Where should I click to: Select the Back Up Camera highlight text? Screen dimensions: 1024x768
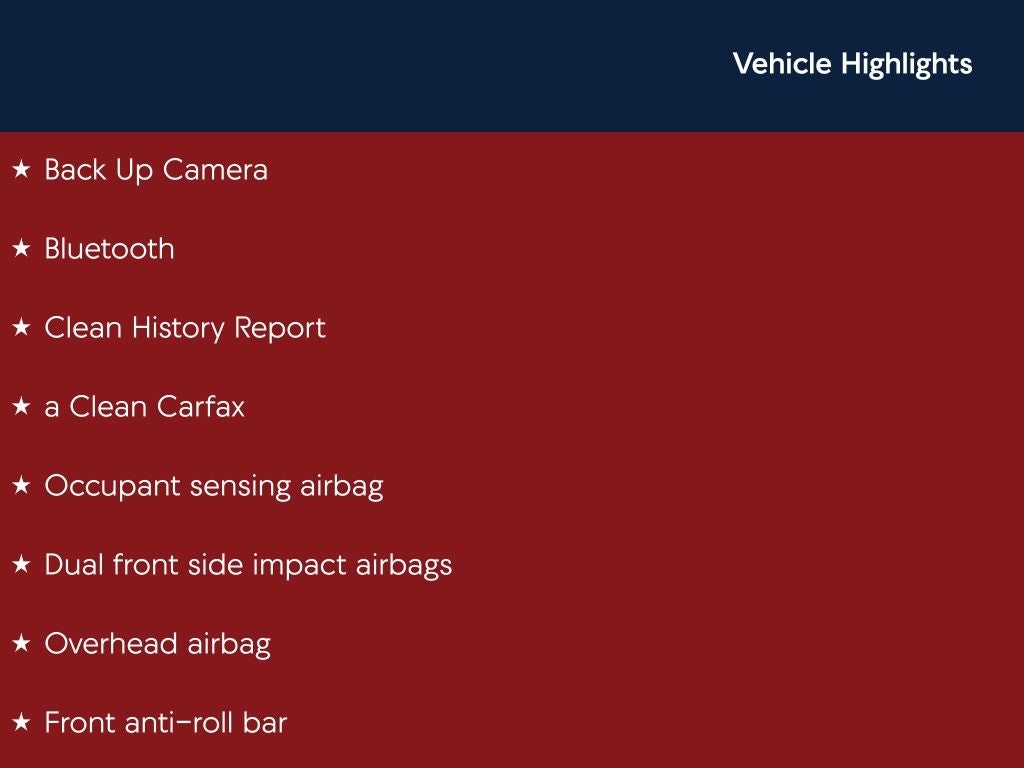pos(156,170)
